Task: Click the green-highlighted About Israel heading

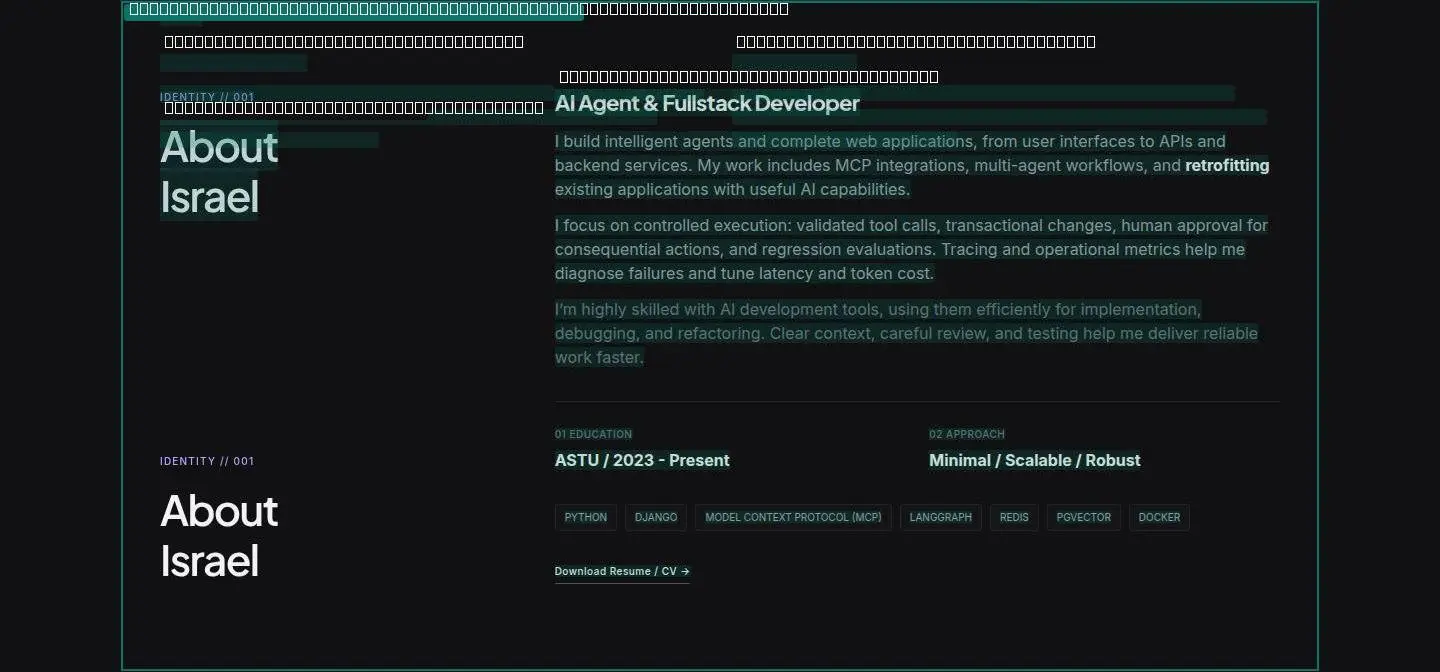Action: [x=219, y=172]
